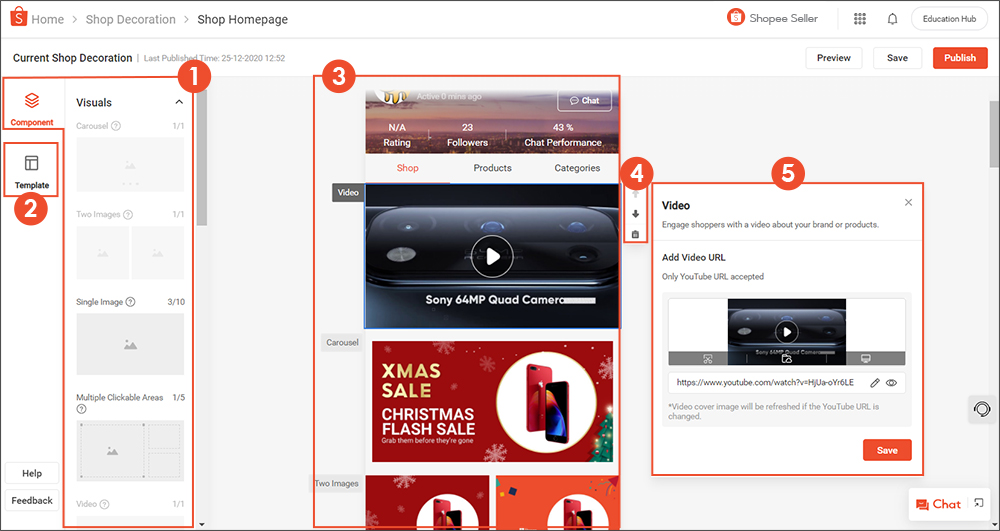Select the Categories tab in preview
Viewport: 1000px width, 531px height.
tap(577, 168)
